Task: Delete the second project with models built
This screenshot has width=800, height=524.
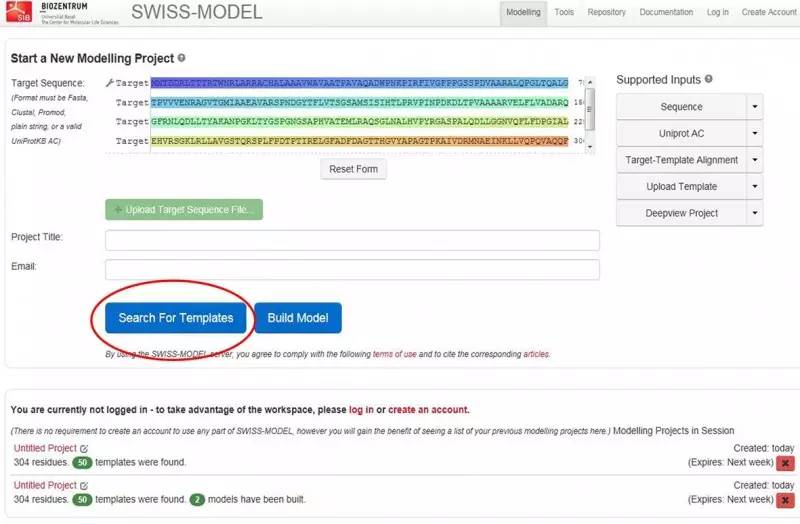Action: [x=785, y=501]
